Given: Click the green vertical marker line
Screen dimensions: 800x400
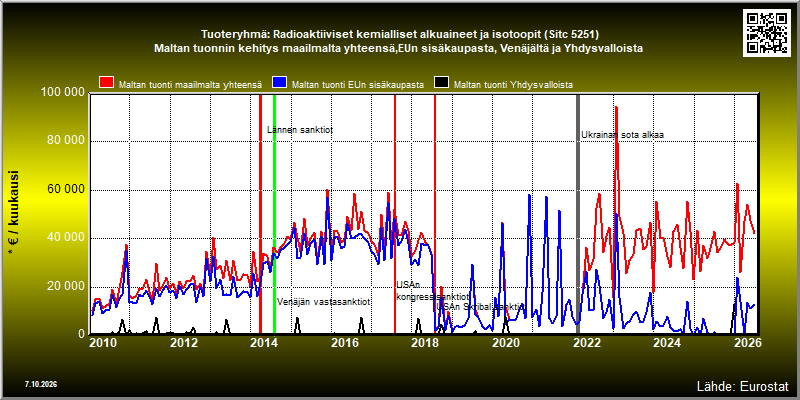Looking at the screenshot, I should pyautogui.click(x=274, y=214).
